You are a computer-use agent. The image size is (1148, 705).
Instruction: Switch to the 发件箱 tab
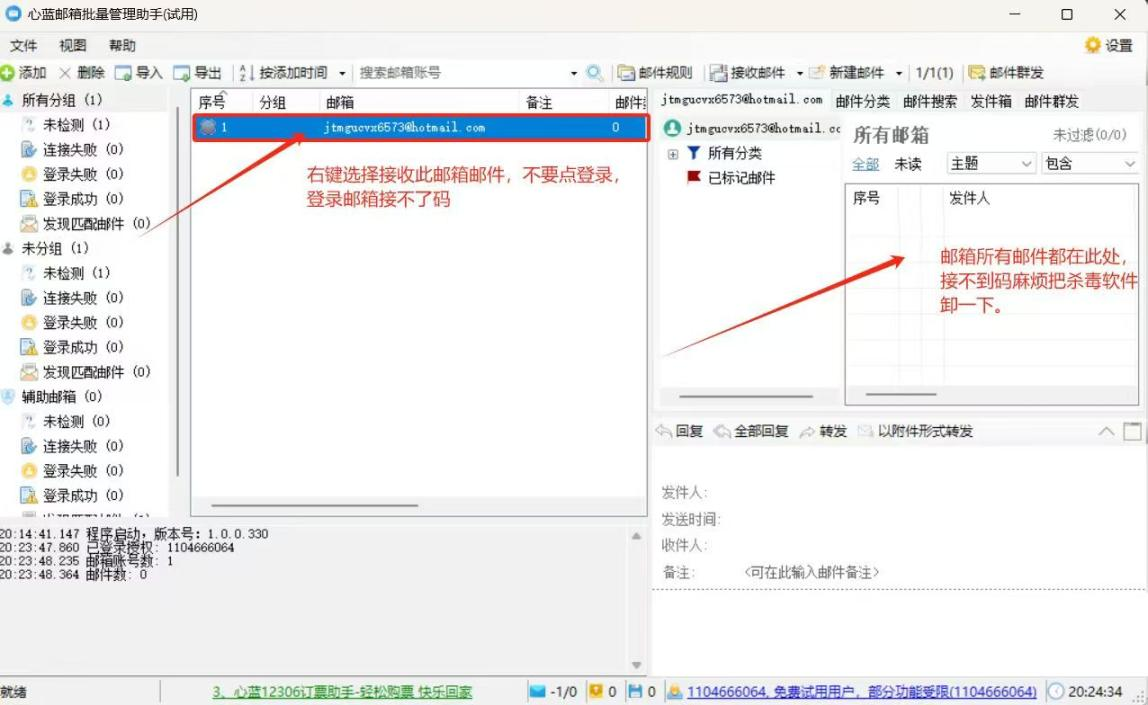[x=991, y=102]
